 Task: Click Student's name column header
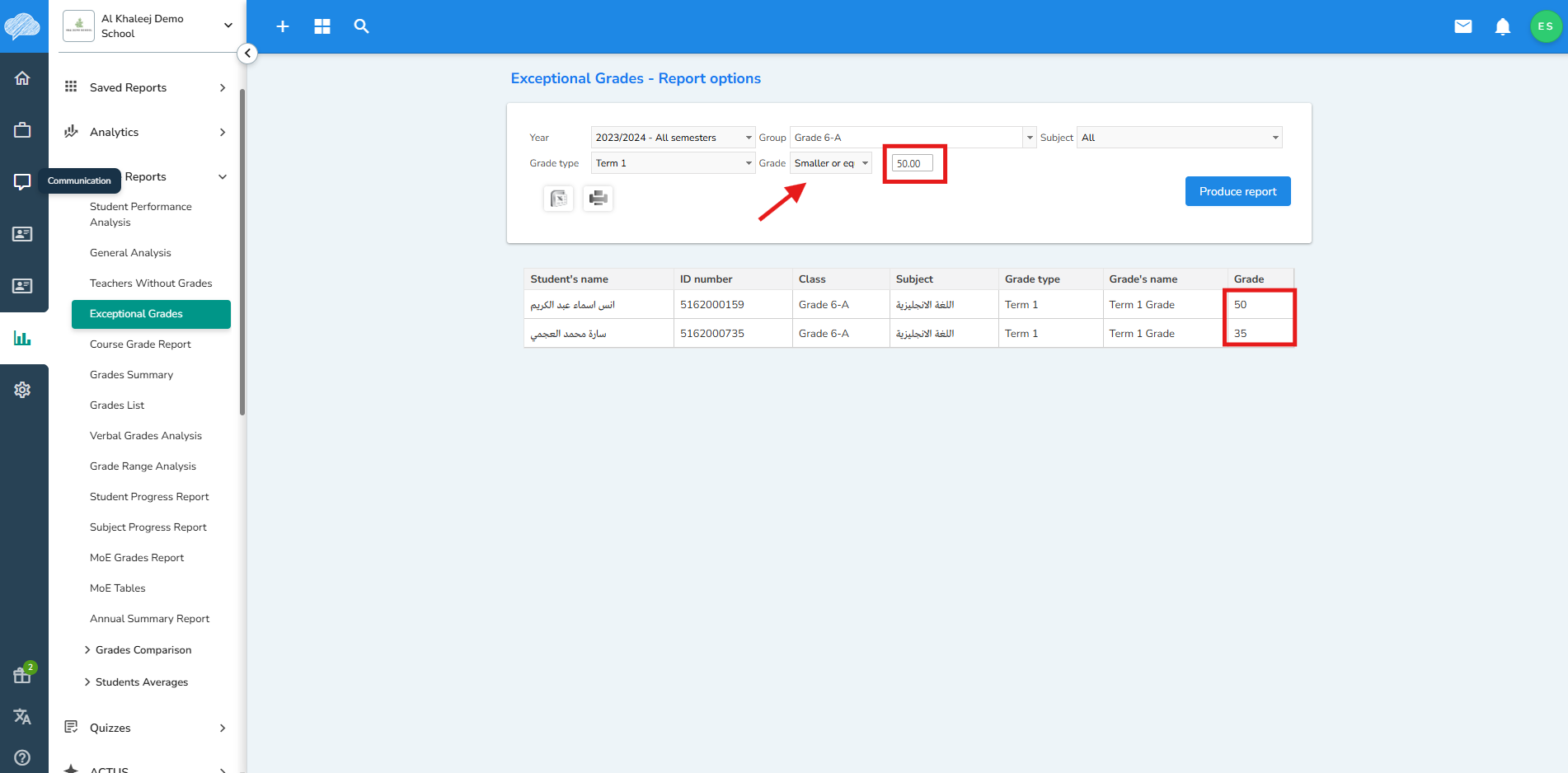tap(599, 279)
